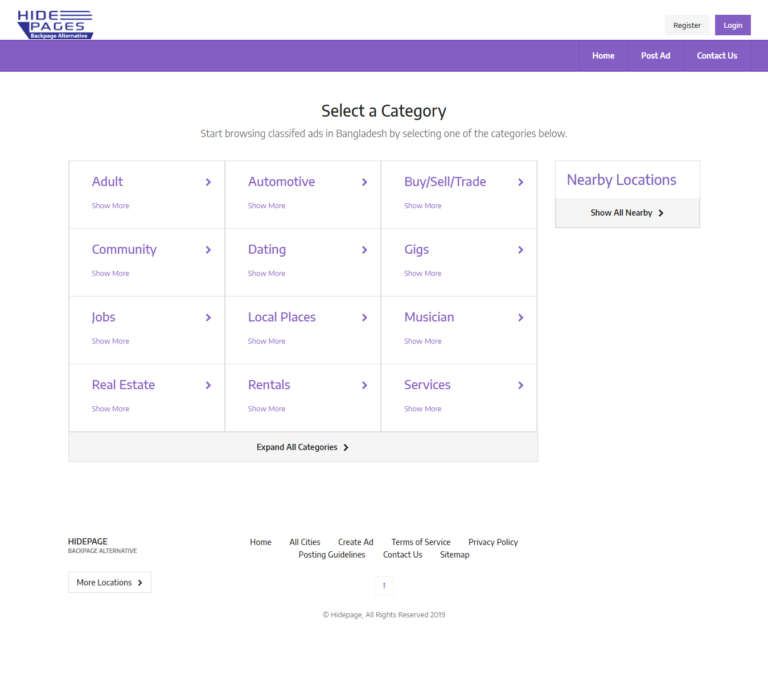Open More Locations in the footer
The height and width of the screenshot is (689, 768).
(x=110, y=582)
